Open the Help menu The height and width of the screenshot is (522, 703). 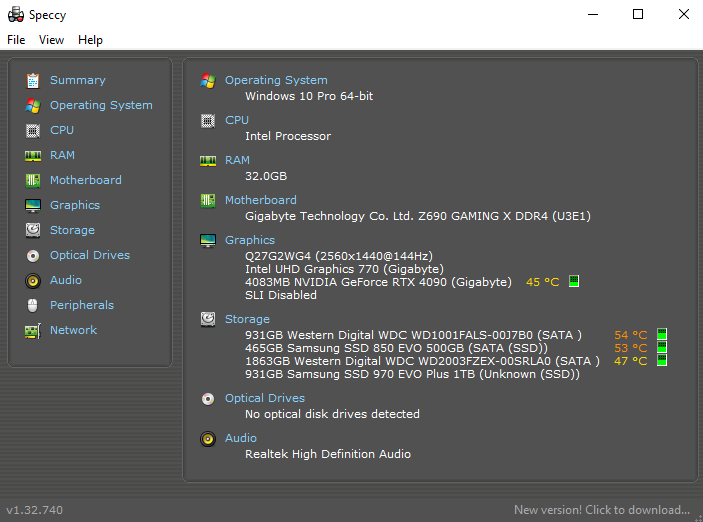tap(90, 40)
